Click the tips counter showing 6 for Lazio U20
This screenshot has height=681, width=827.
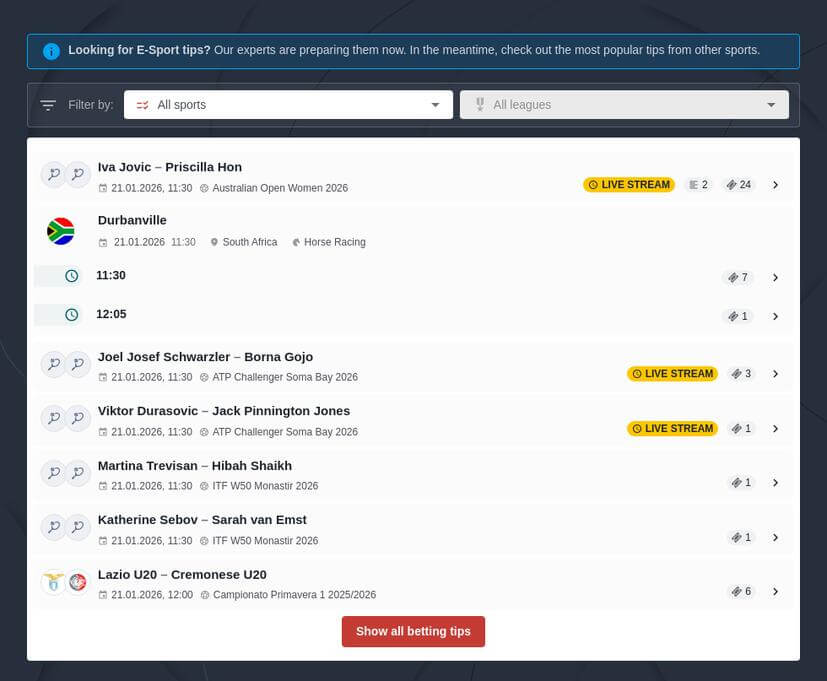tap(740, 591)
